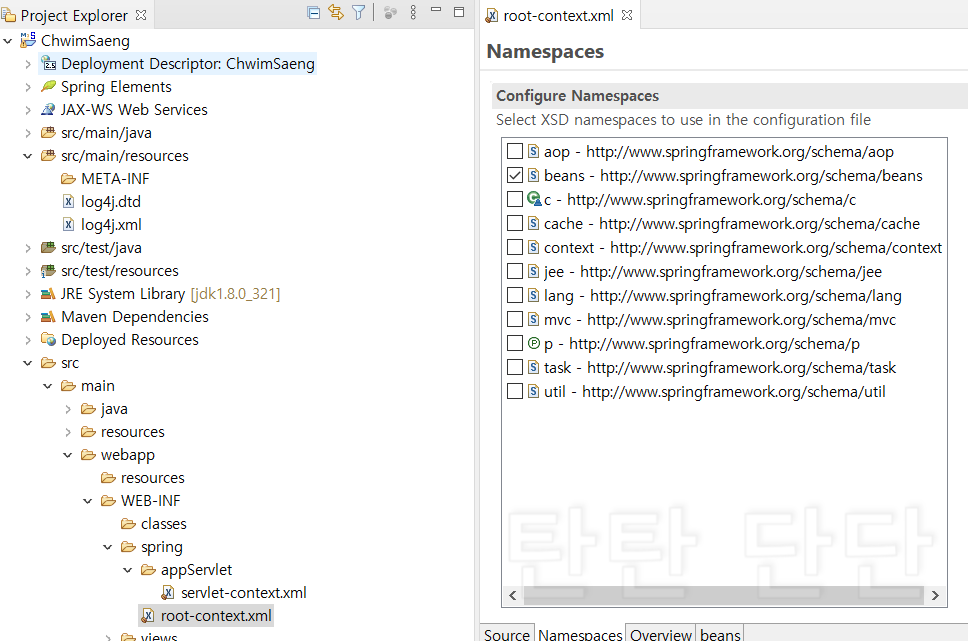The height and width of the screenshot is (641, 968).
Task: Select the root-context.xml editor tab
Action: [x=559, y=15]
